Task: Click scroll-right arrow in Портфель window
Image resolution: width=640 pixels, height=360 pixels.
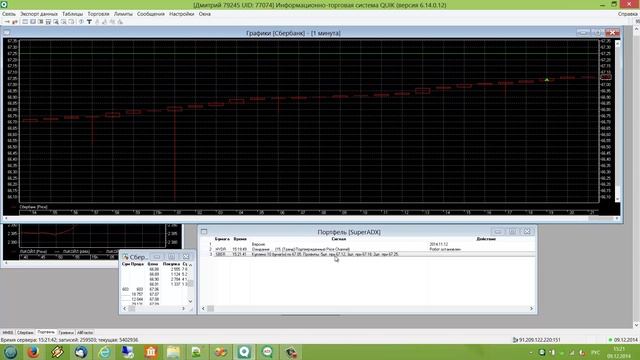Action: tap(531, 309)
